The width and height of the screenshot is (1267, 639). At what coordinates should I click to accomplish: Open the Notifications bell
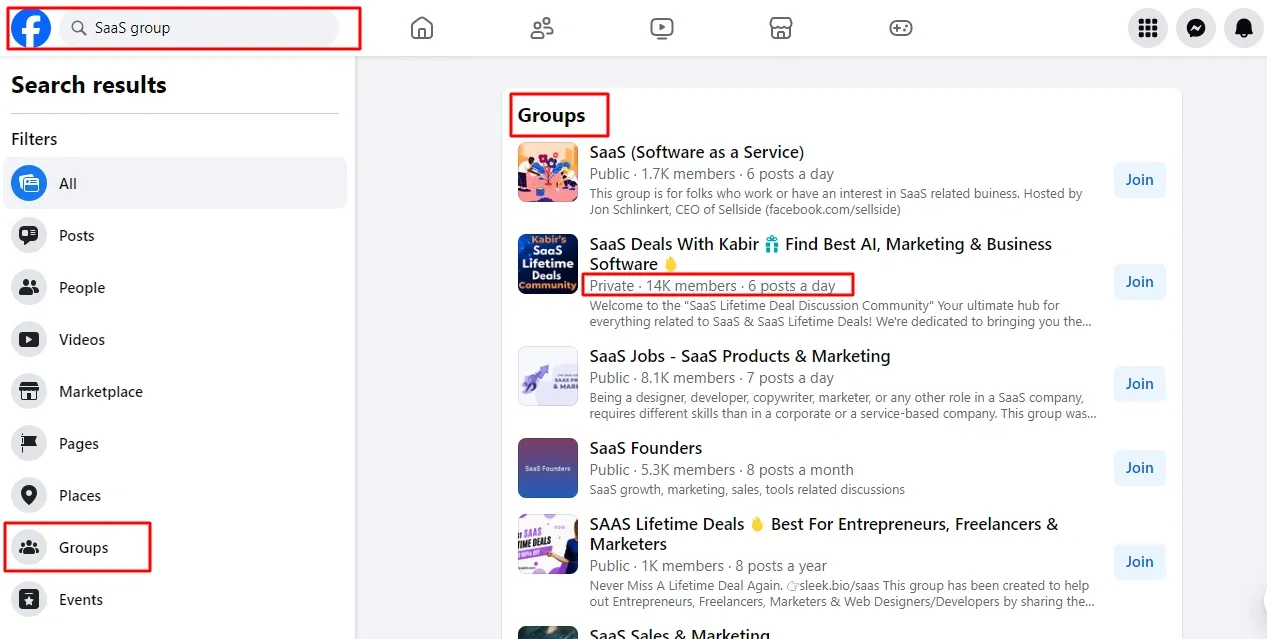[1243, 28]
